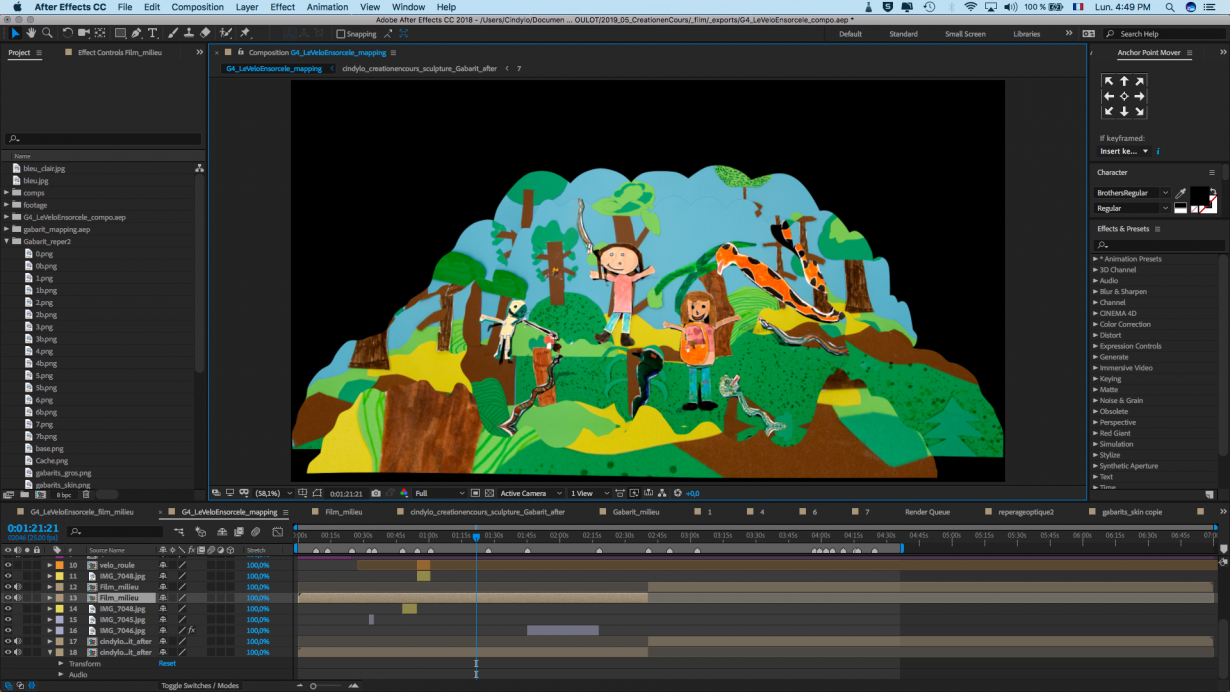The height and width of the screenshot is (692, 1230).
Task: Click the region of interest icon
Action: click(x=475, y=493)
